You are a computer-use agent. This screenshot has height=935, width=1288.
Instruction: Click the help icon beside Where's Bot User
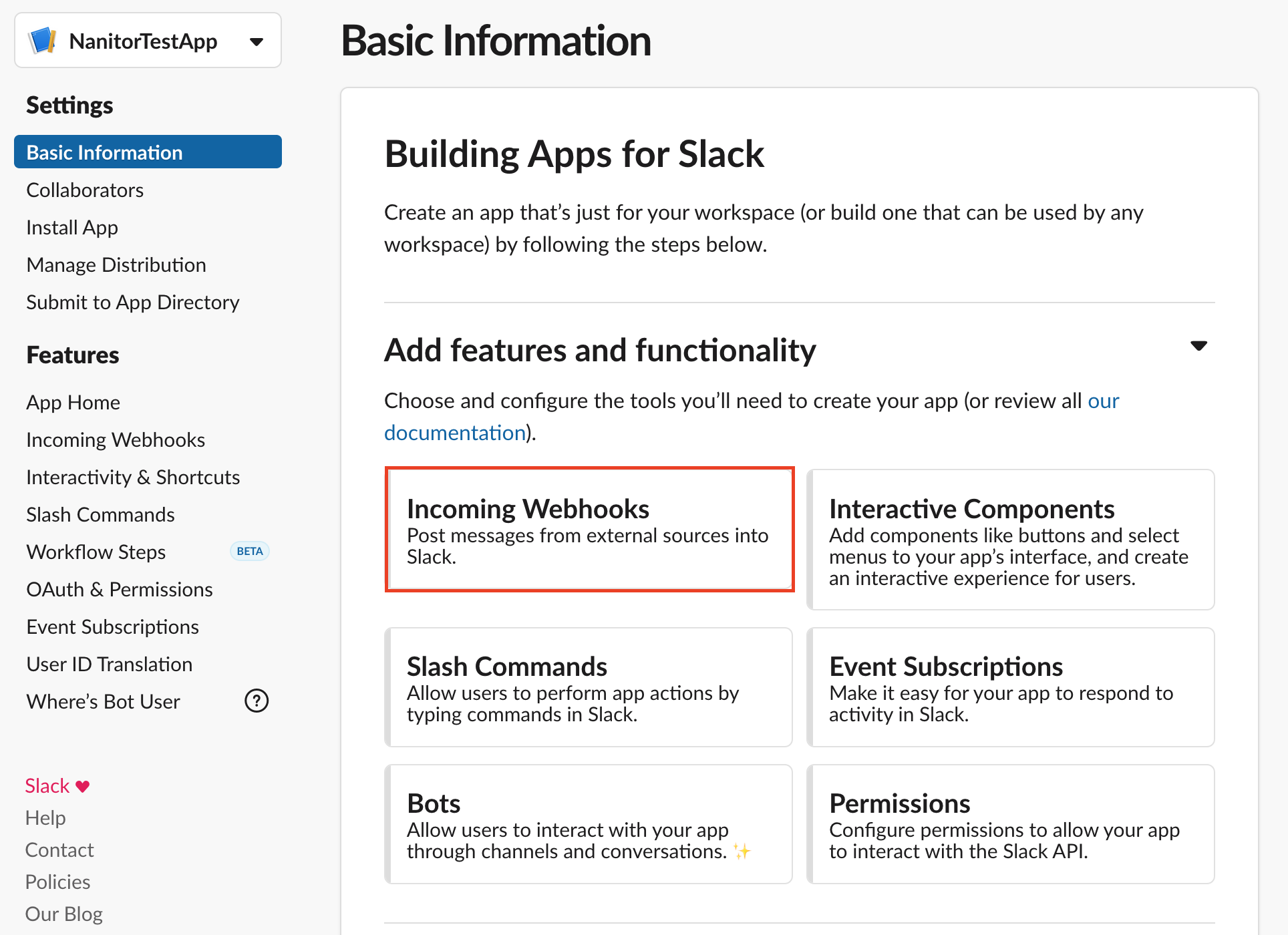pyautogui.click(x=257, y=701)
